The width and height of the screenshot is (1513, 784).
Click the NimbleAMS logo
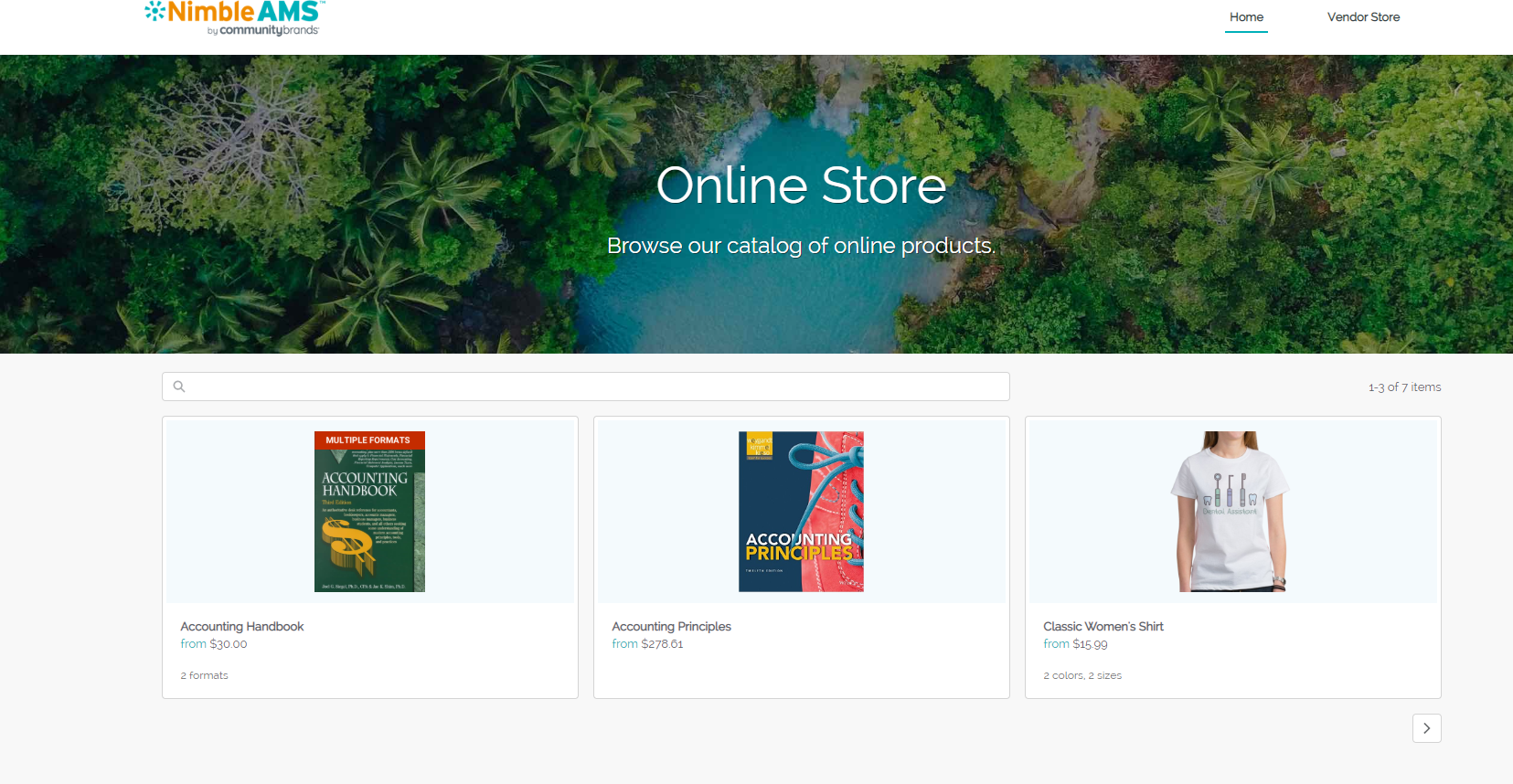coord(234,17)
